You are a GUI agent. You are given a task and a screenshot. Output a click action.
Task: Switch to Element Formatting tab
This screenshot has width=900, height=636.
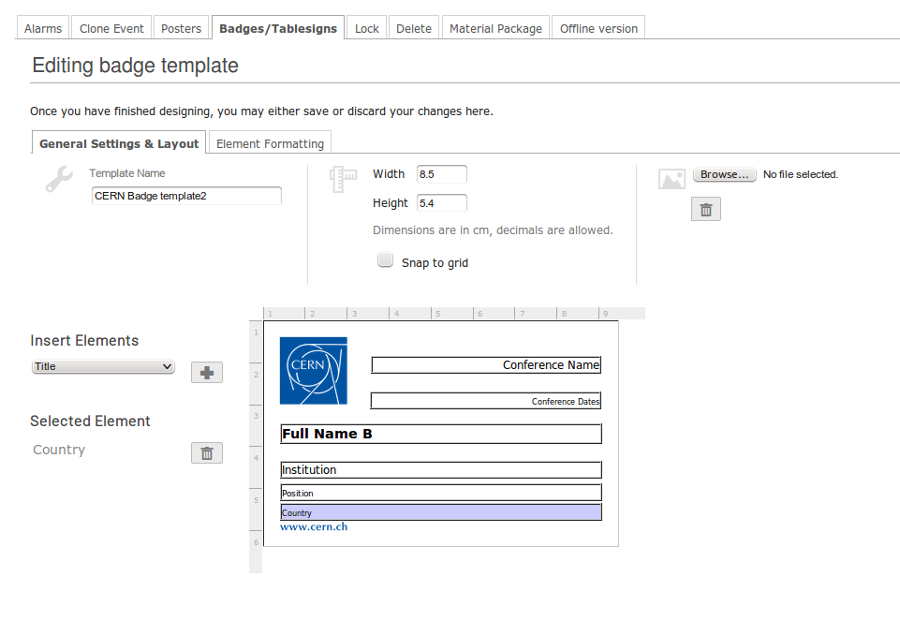click(270, 144)
